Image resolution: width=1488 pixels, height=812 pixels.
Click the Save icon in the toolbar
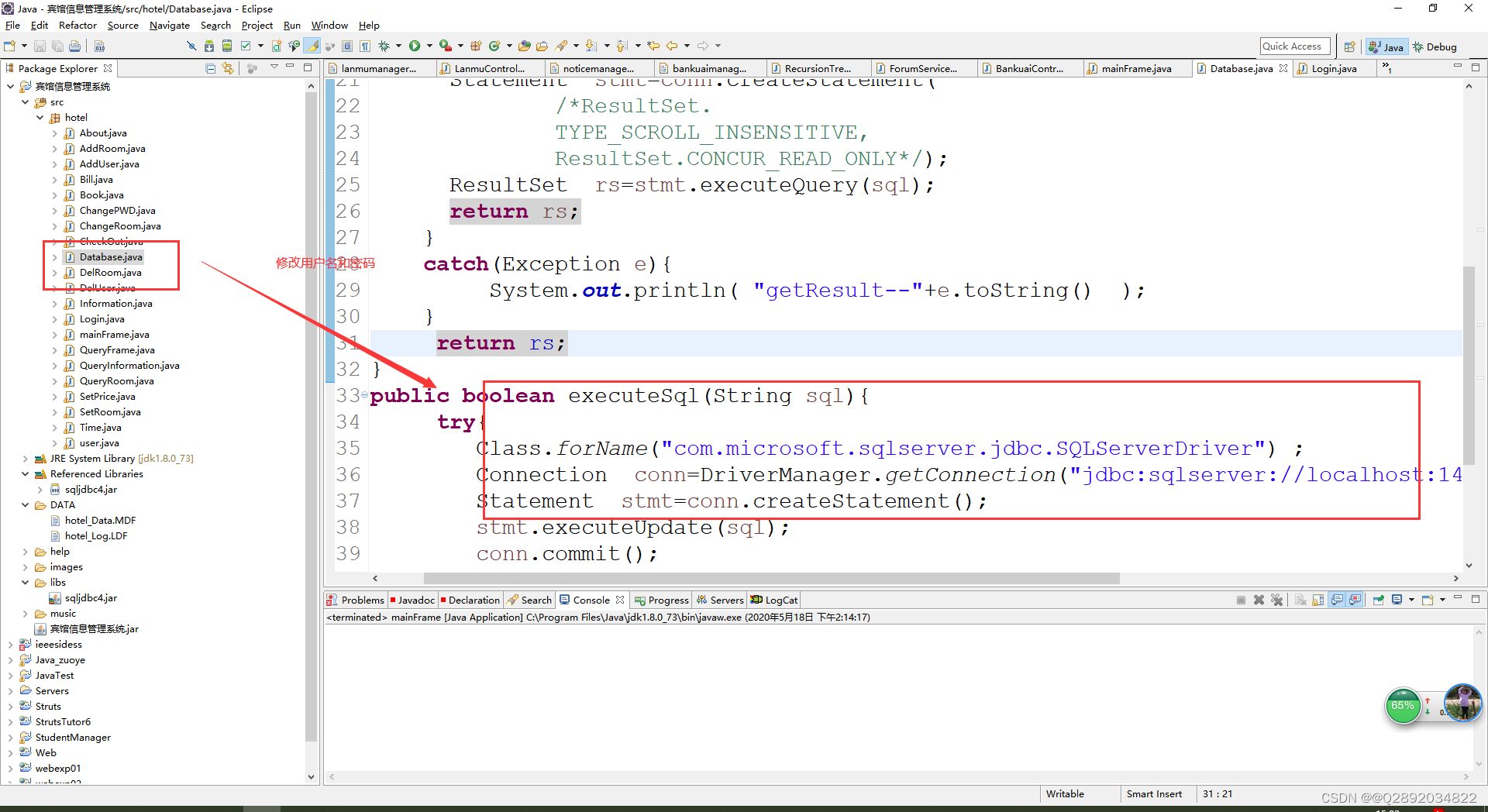(40, 46)
